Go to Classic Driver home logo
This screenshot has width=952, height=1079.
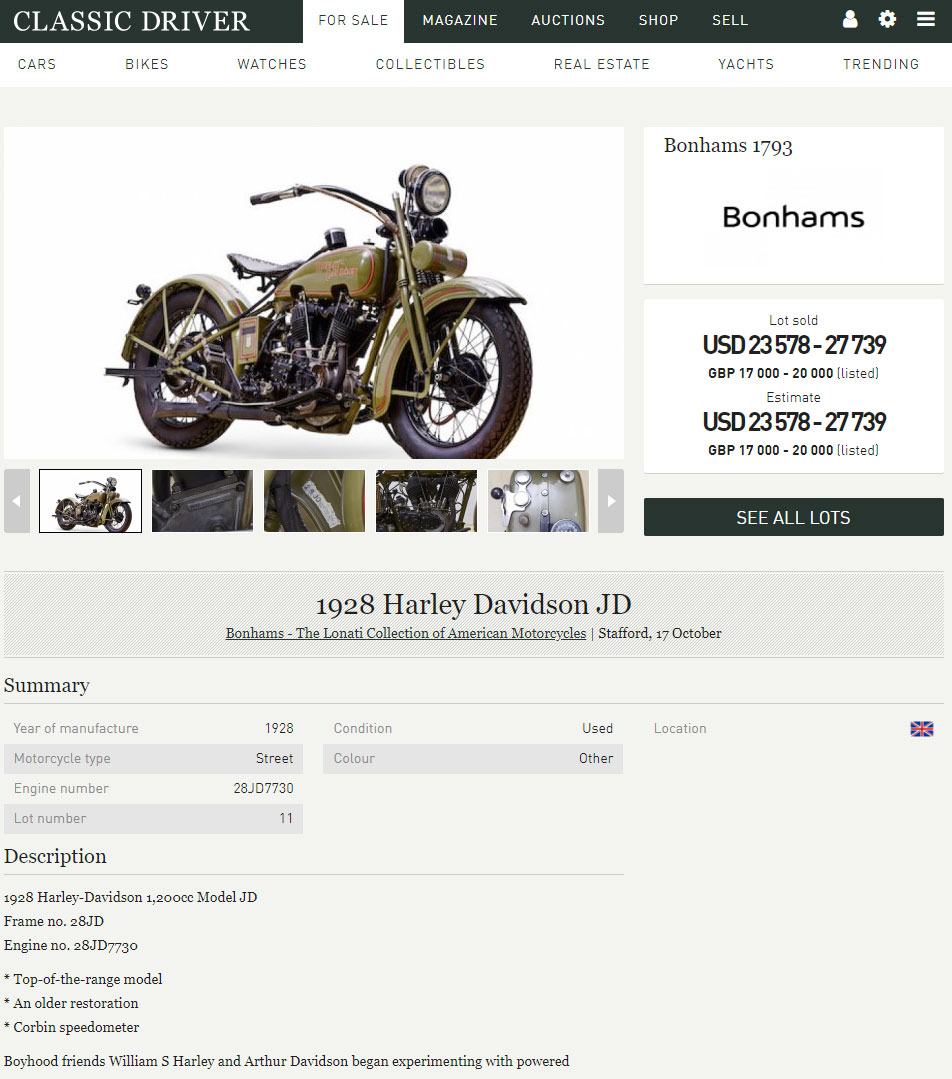[x=131, y=21]
